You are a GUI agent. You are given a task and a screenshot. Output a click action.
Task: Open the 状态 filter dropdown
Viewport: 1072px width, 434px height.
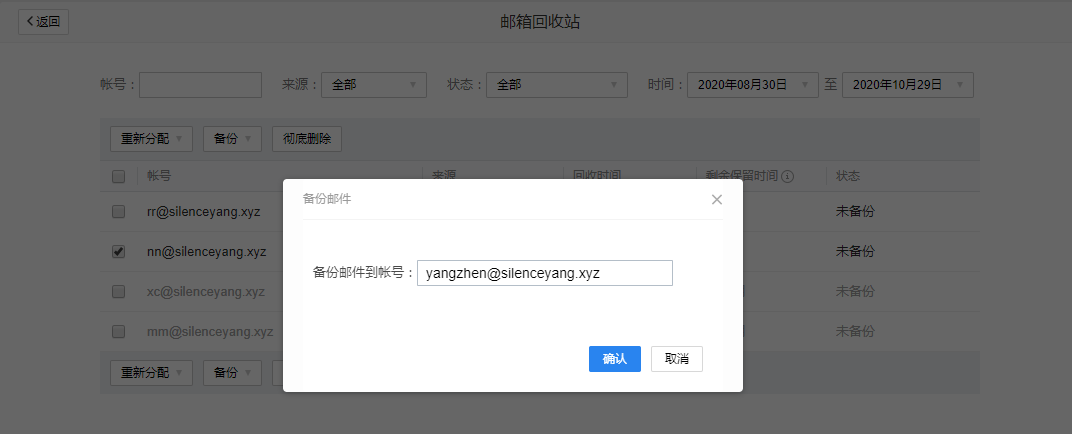(x=557, y=85)
